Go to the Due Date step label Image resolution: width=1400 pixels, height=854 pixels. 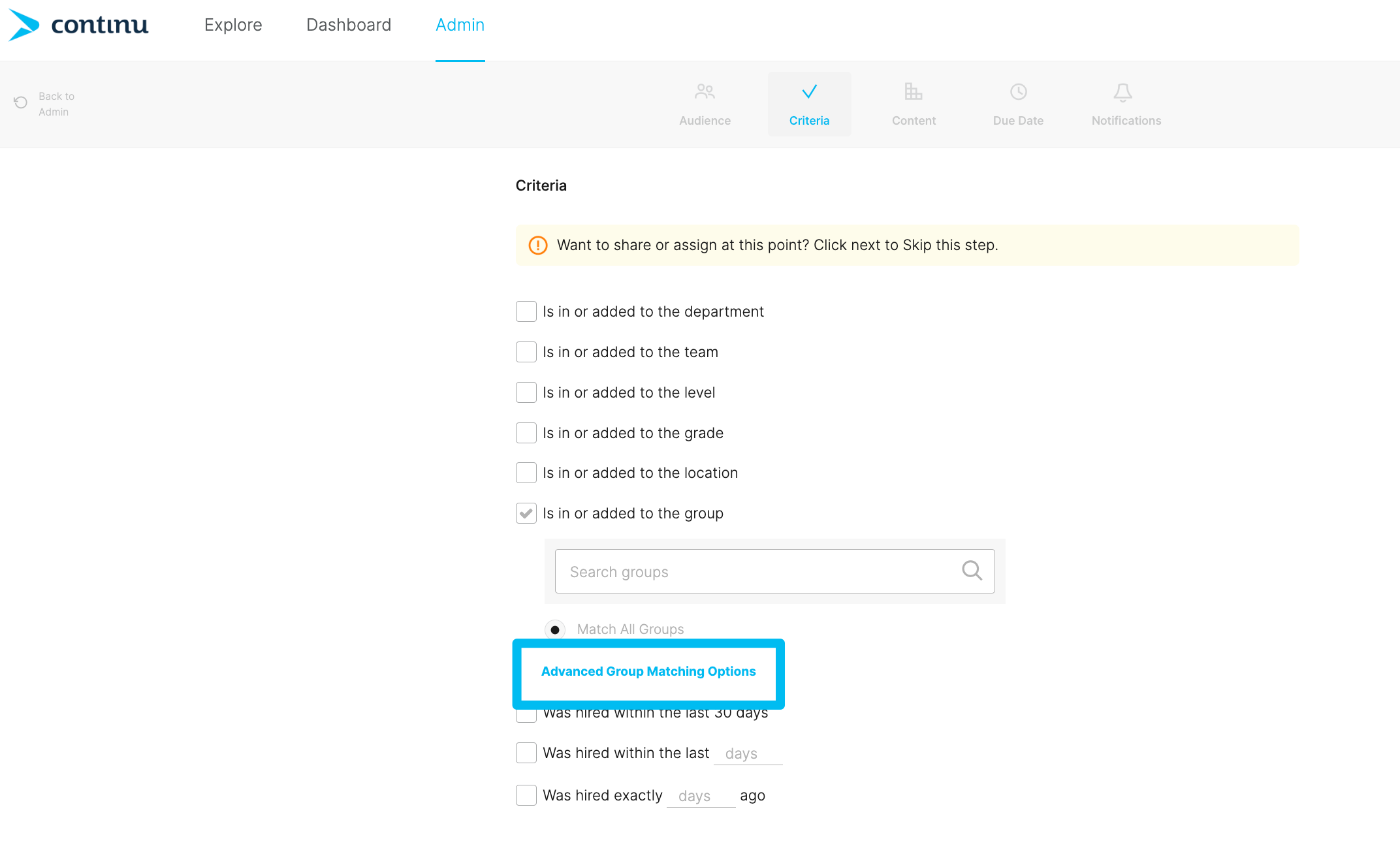[x=1018, y=121]
